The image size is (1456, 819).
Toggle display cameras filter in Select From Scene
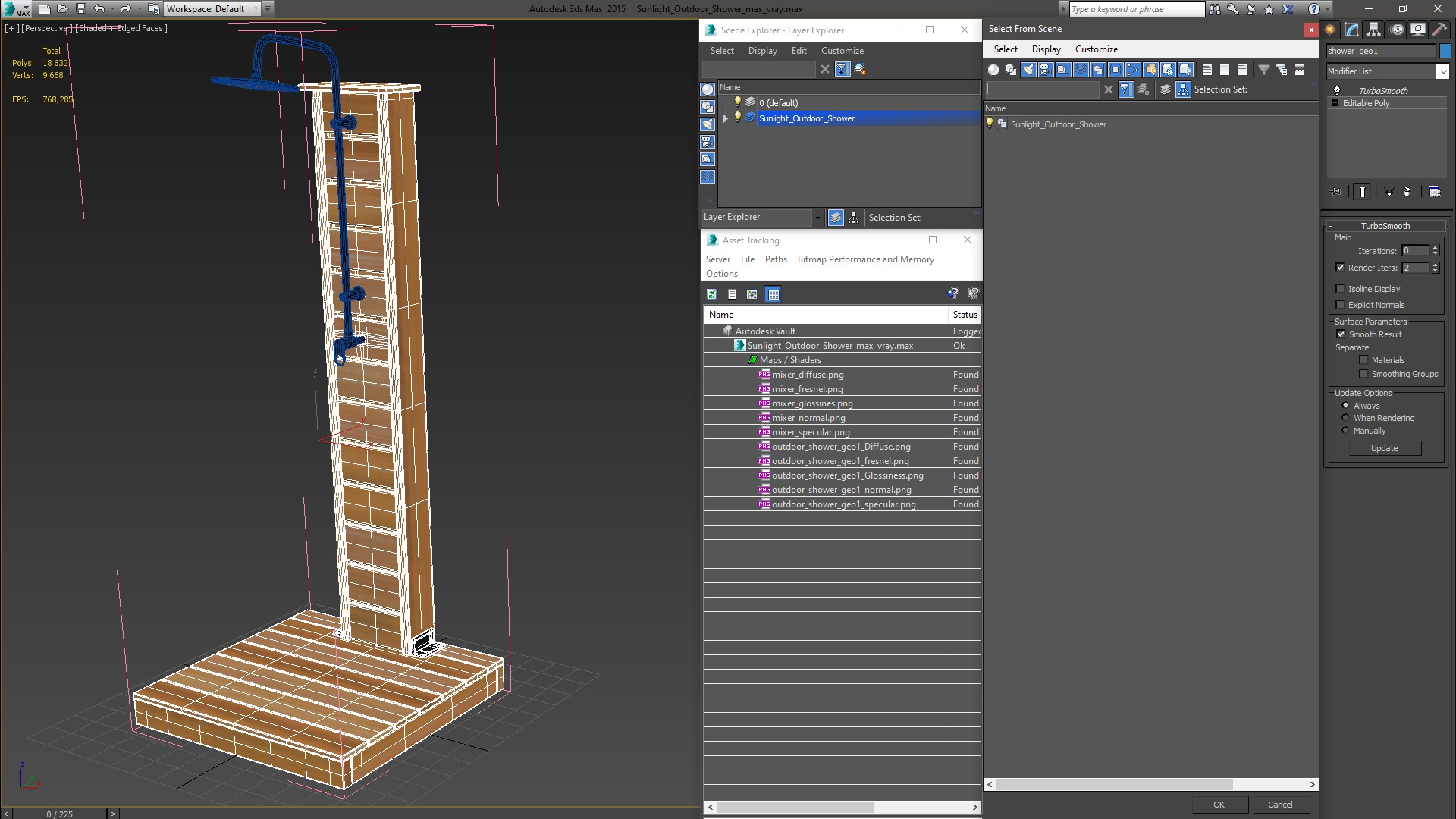pyautogui.click(x=1046, y=70)
